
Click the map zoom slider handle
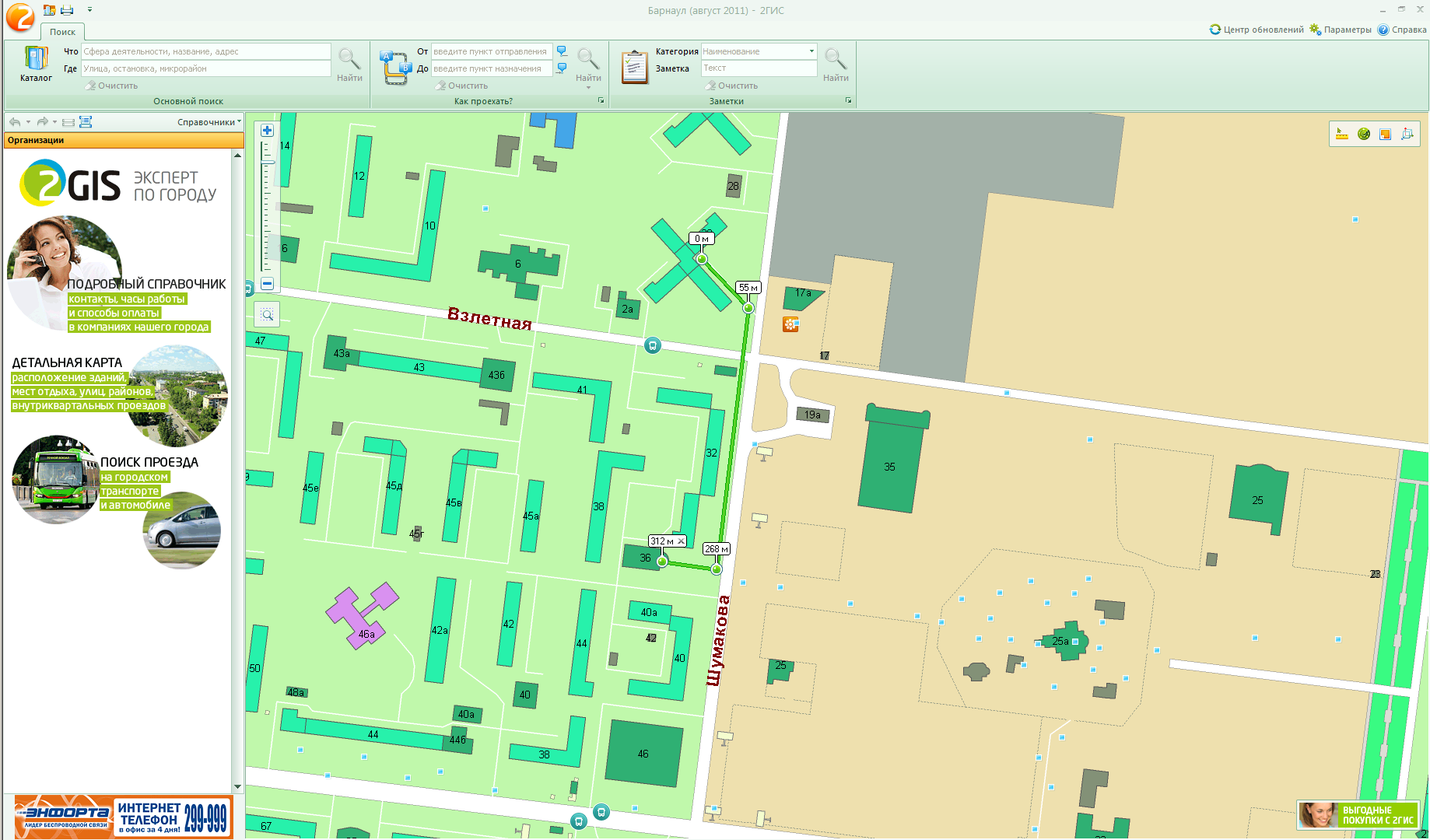tap(268, 162)
